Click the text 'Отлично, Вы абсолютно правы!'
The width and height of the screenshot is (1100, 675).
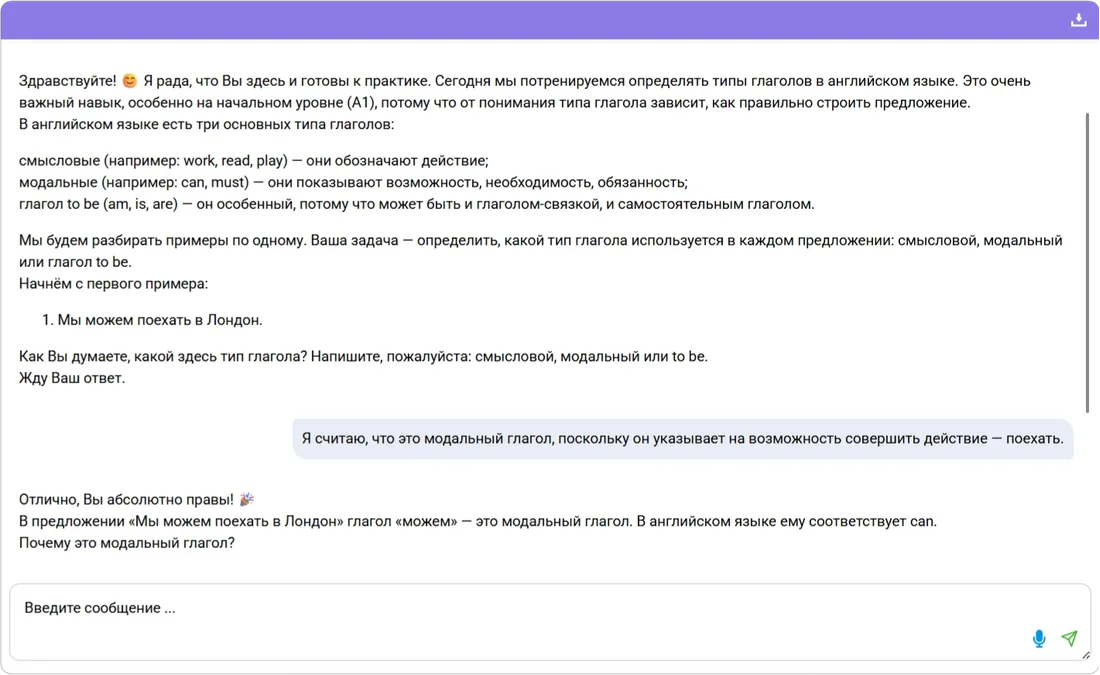click(x=126, y=500)
